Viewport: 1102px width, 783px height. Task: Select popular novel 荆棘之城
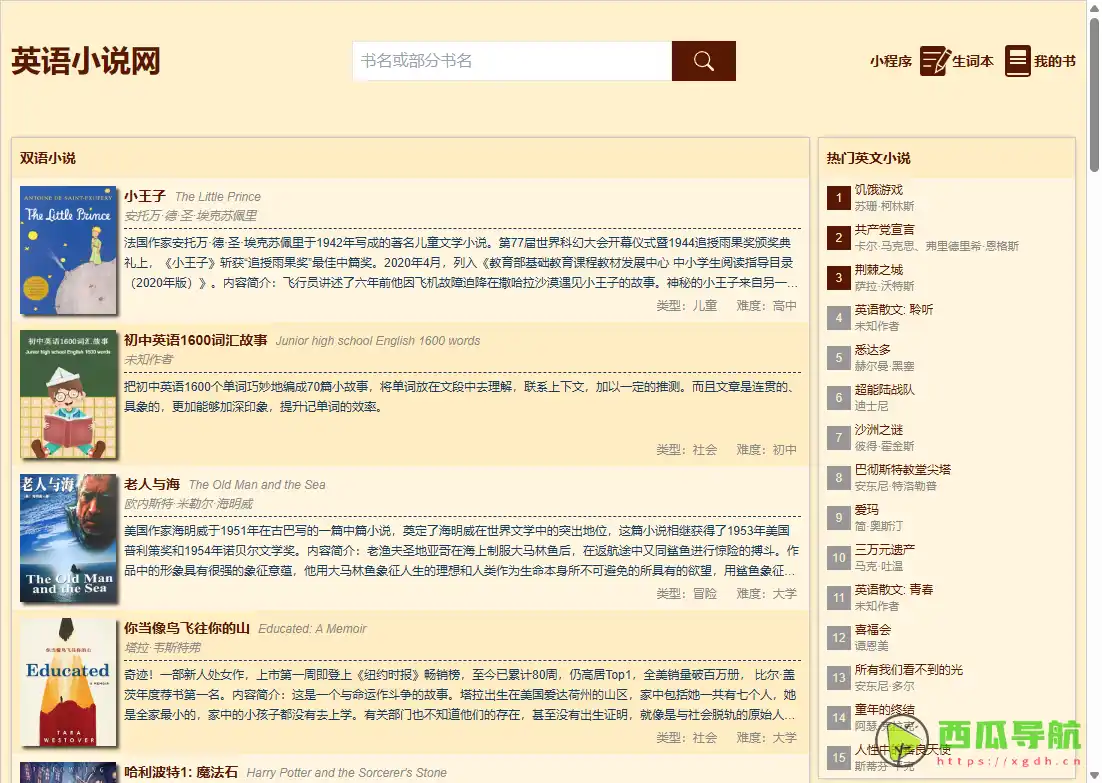pyautogui.click(x=879, y=270)
